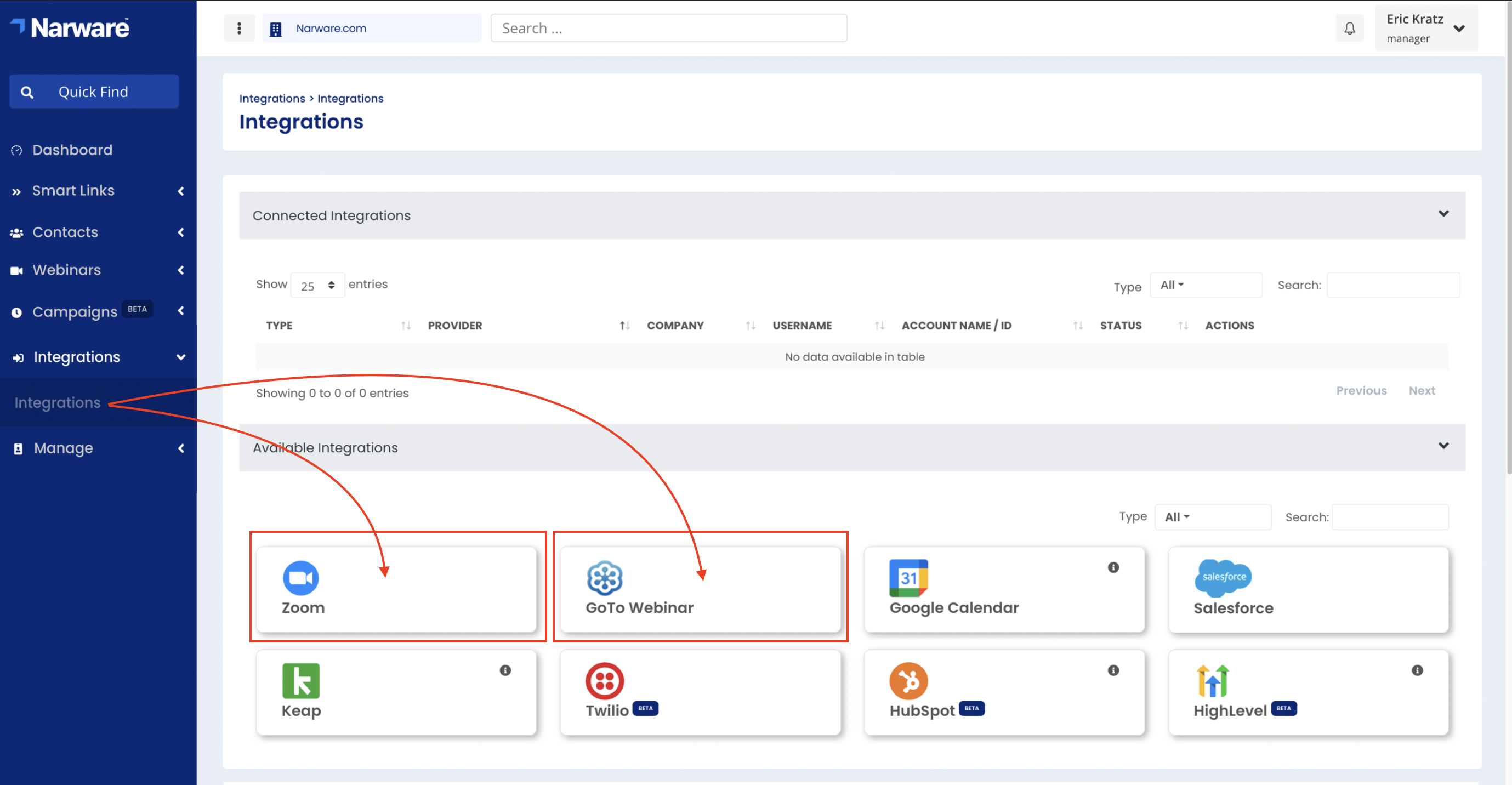Open GoTo Webinar integration card
This screenshot has width=1512, height=785.
click(x=700, y=590)
